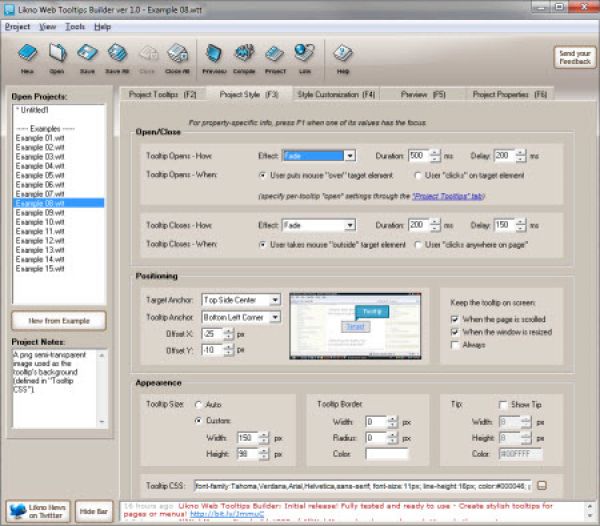Expand the Tooltip Opens Effect dropdown
600x526 pixels.
(350, 156)
